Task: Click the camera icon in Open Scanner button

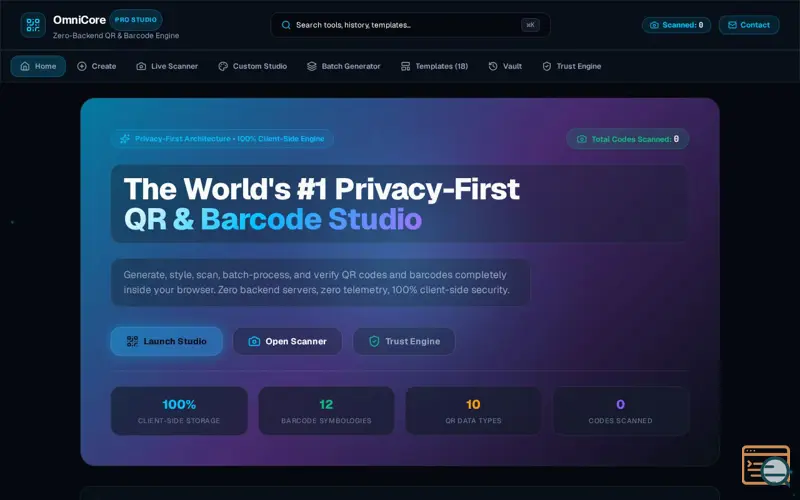Action: coord(254,341)
